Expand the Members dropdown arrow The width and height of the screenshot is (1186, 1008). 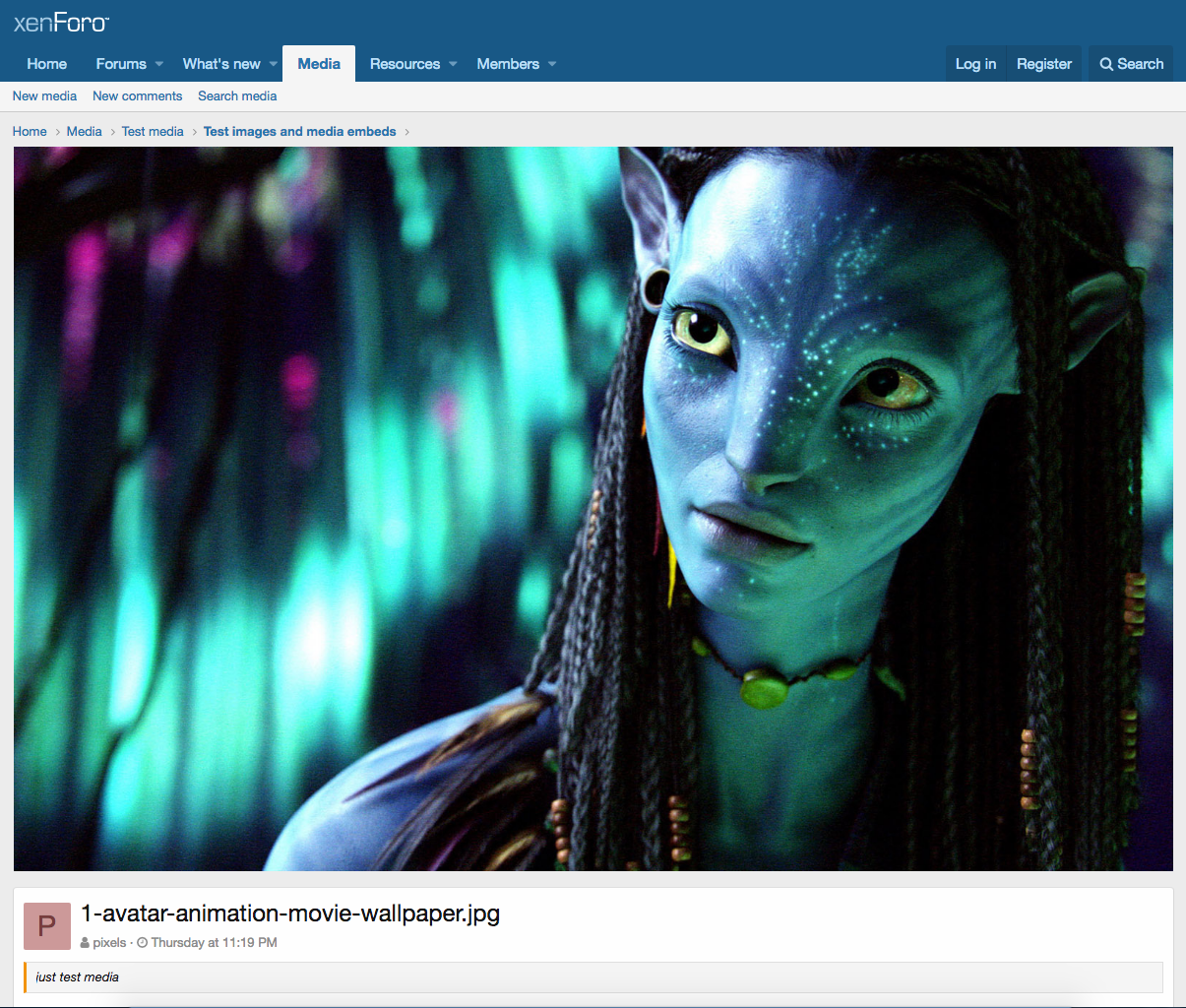coord(552,64)
